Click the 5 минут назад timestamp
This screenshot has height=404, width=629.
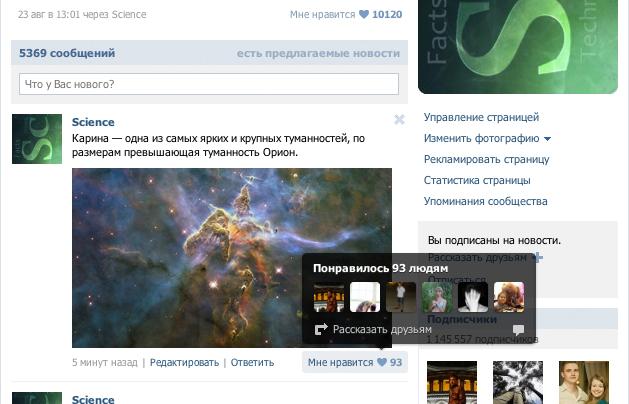[x=105, y=362]
